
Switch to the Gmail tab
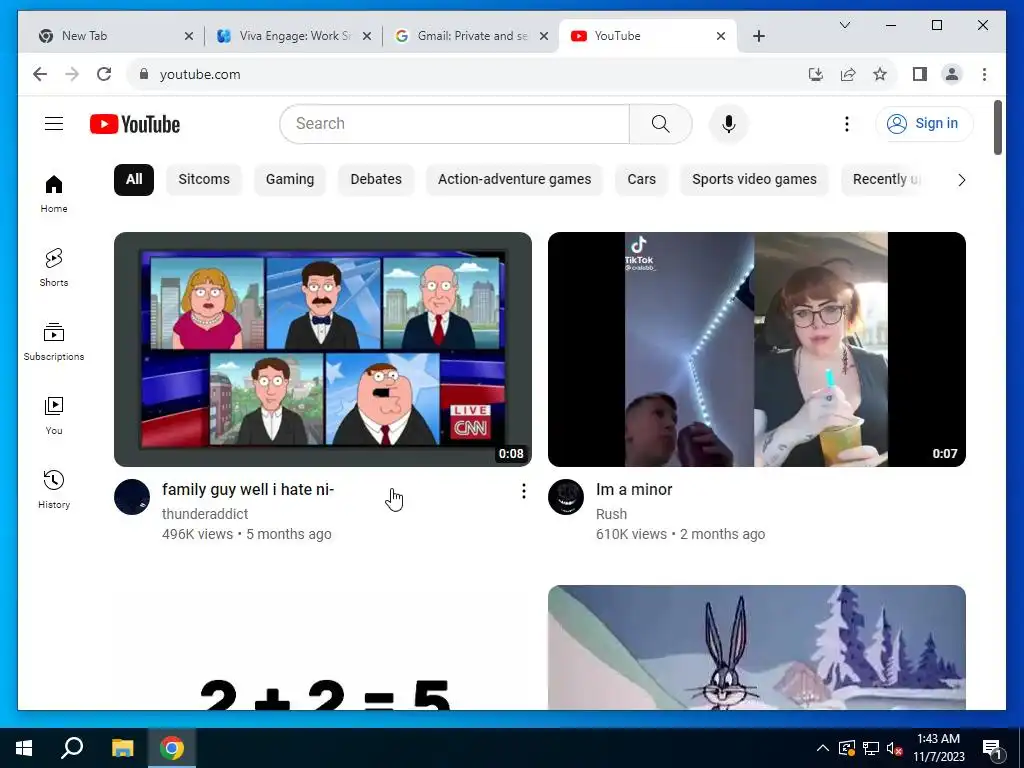point(472,36)
